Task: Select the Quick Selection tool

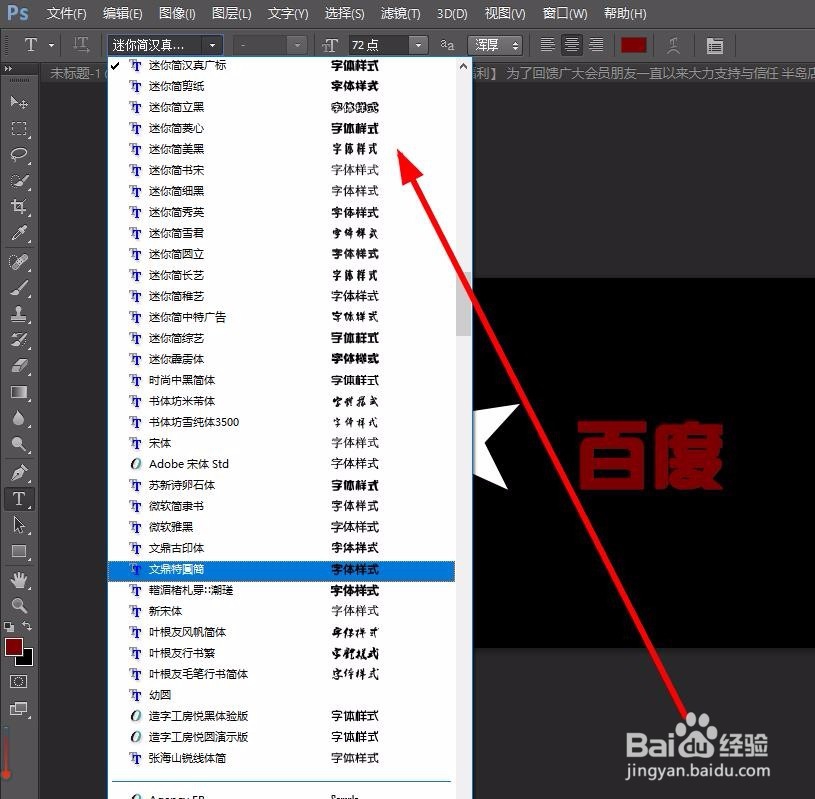Action: 19,181
